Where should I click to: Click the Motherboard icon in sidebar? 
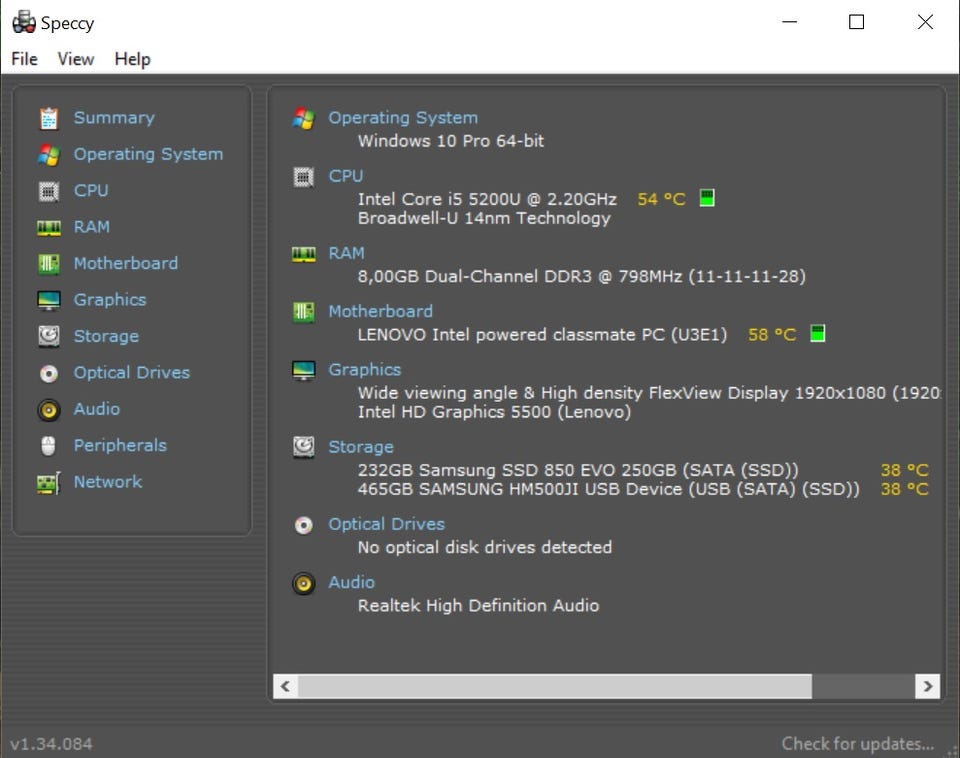49,264
